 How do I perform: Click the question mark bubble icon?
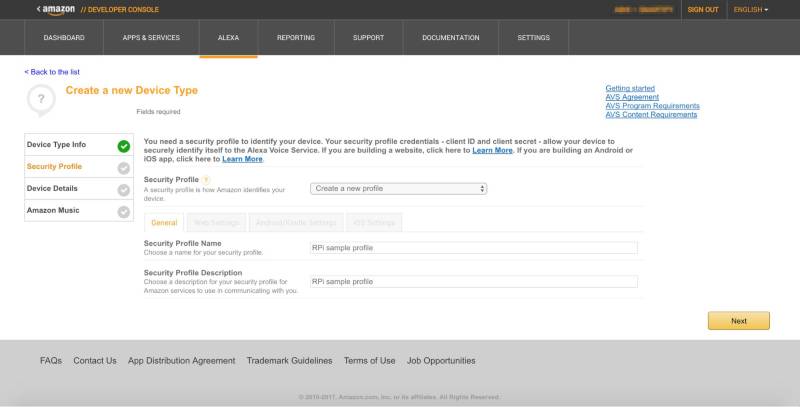click(x=41, y=100)
